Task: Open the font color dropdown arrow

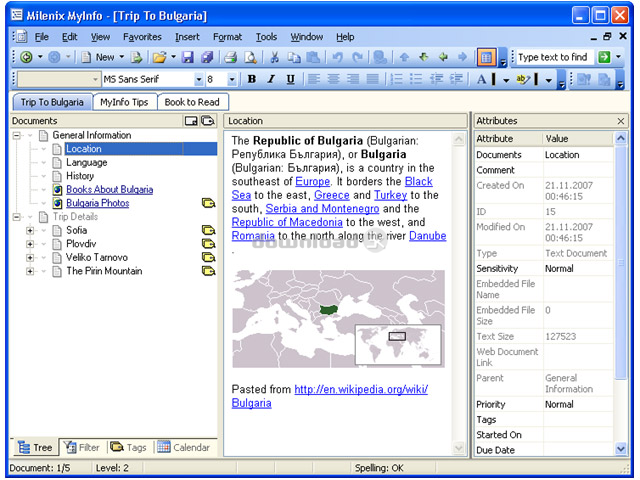Action: click(x=506, y=80)
